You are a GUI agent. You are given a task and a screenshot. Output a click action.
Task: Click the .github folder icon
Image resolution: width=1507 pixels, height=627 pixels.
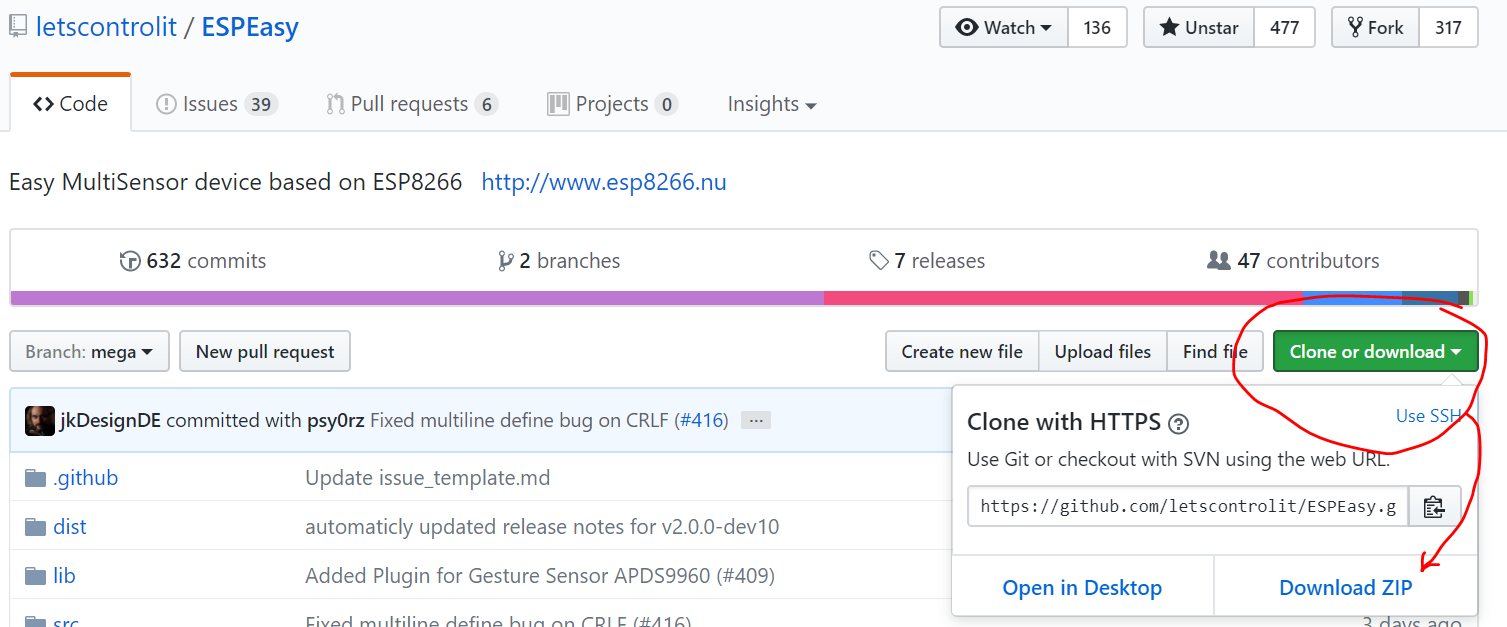tap(36, 478)
